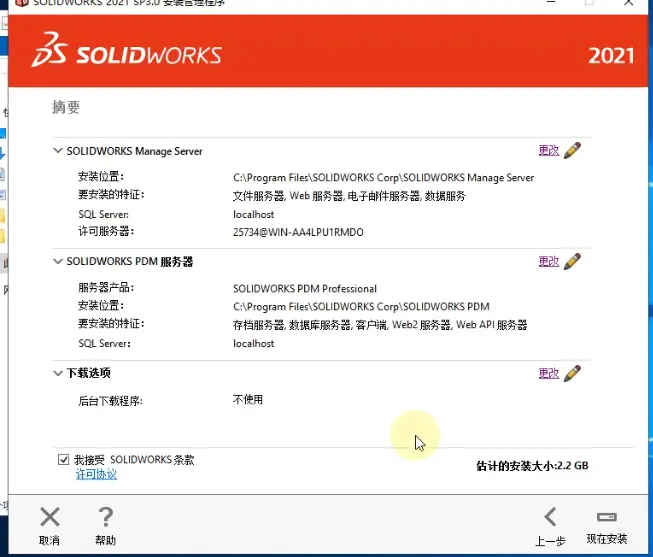Click the back arrow icon above 上一步
The width and height of the screenshot is (653, 557).
click(551, 517)
